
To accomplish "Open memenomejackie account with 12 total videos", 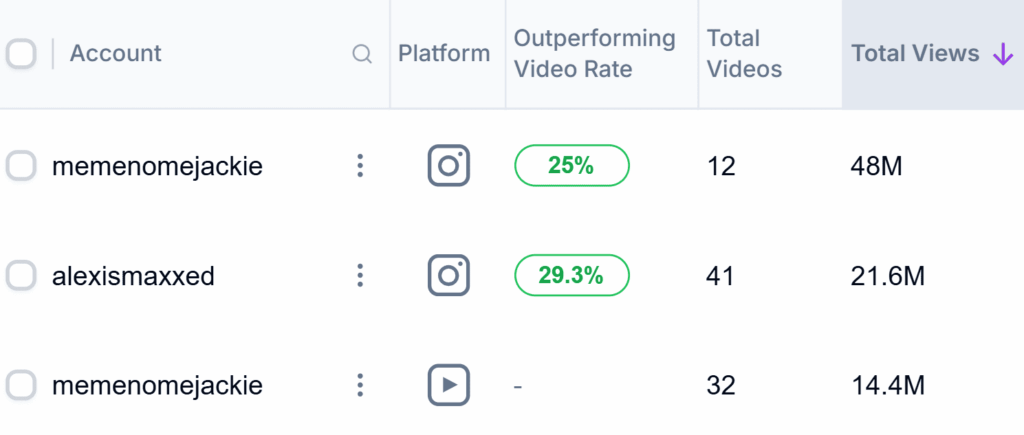I will point(157,167).
